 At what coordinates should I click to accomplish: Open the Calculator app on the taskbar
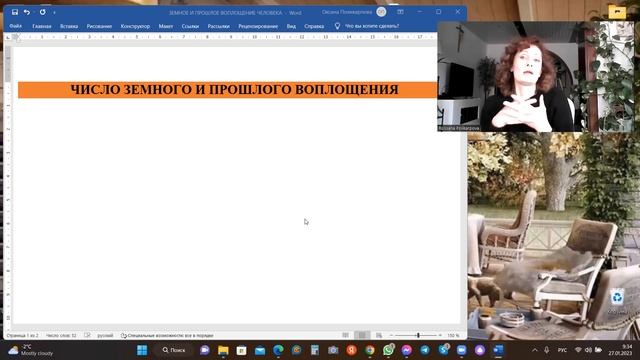315,350
